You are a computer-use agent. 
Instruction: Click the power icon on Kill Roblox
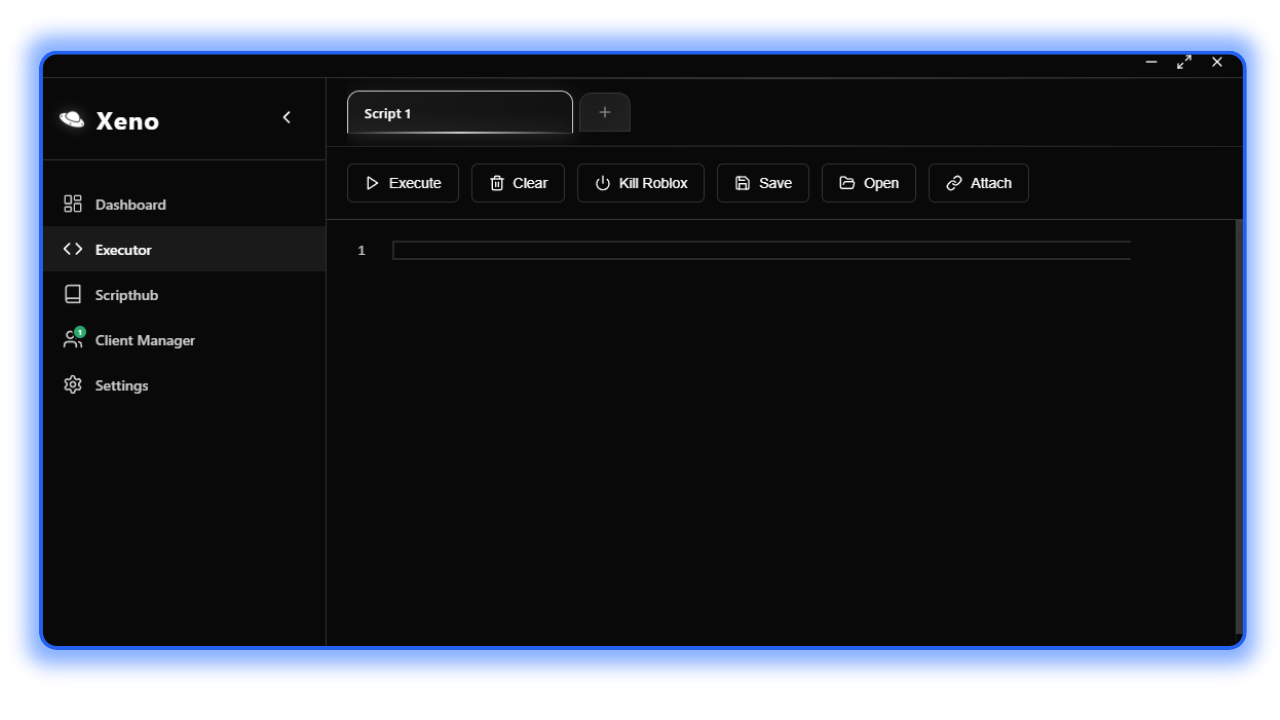tap(603, 183)
